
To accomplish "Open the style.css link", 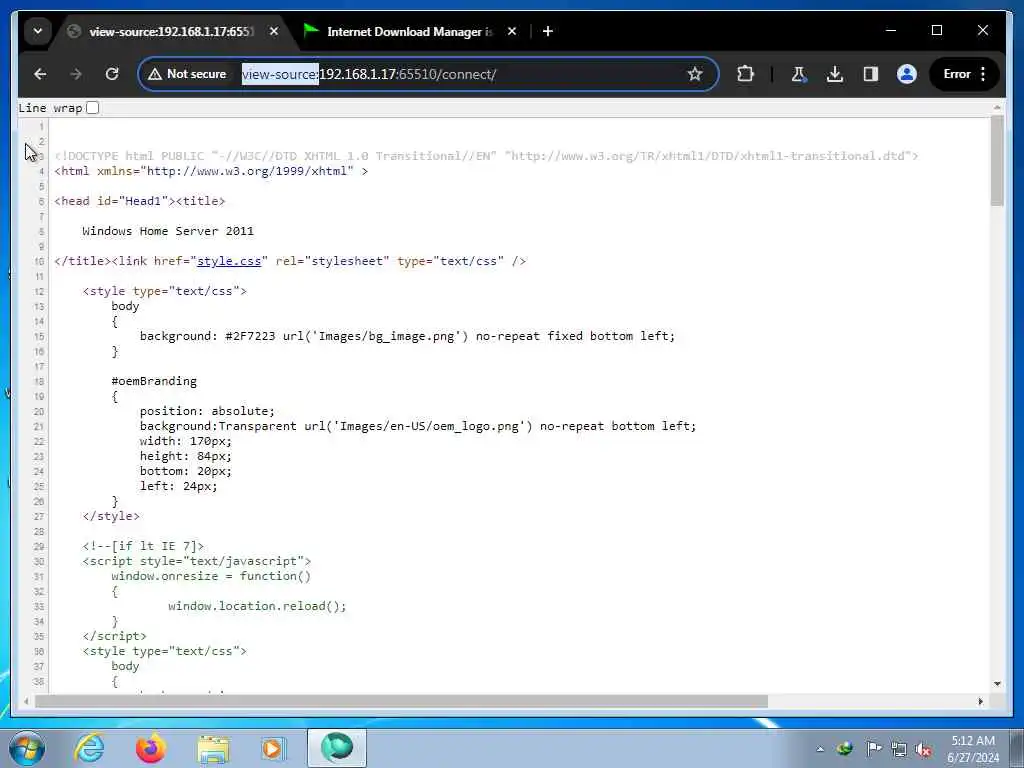I will (229, 261).
